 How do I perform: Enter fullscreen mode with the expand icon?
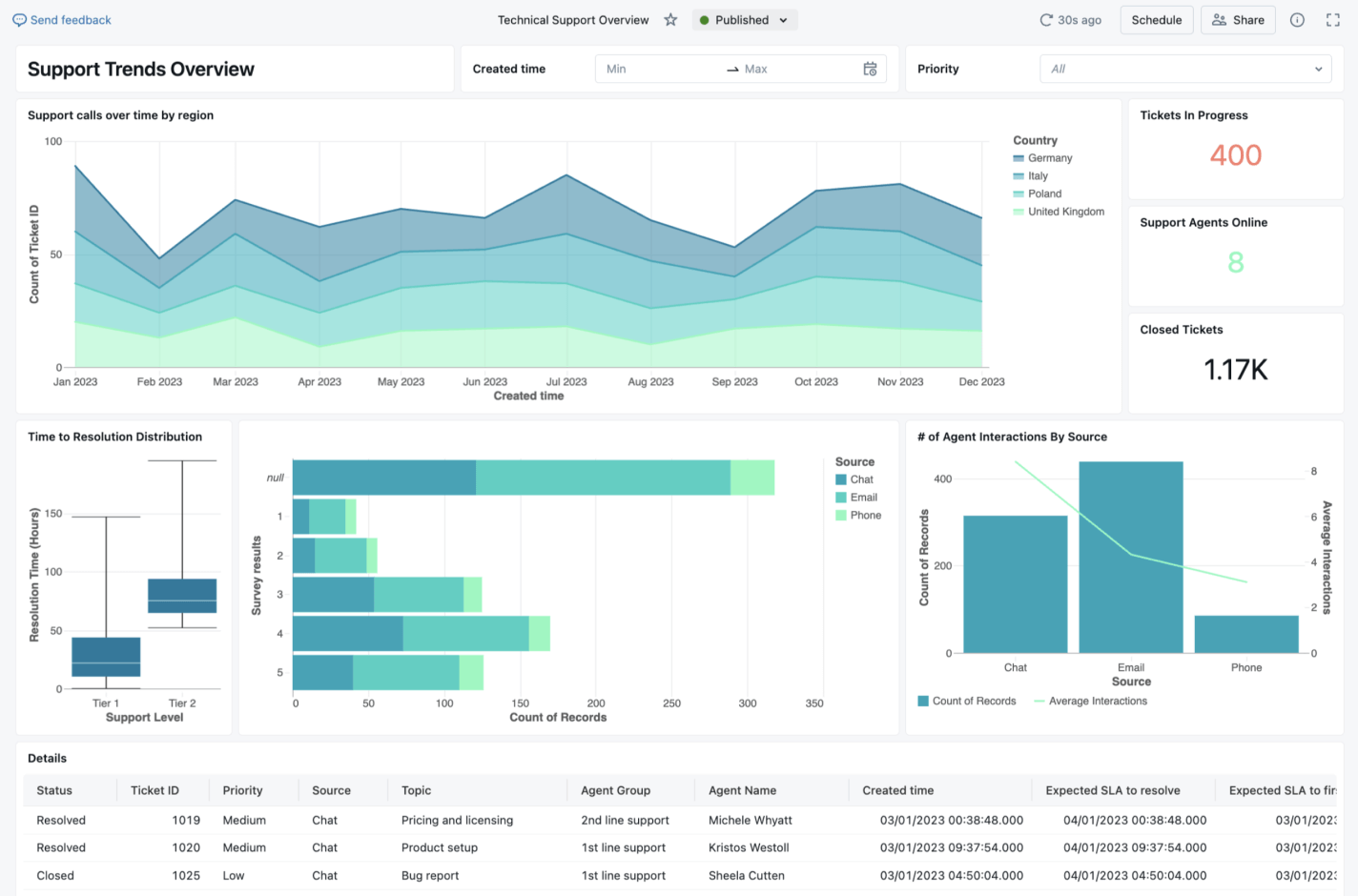(x=1333, y=20)
